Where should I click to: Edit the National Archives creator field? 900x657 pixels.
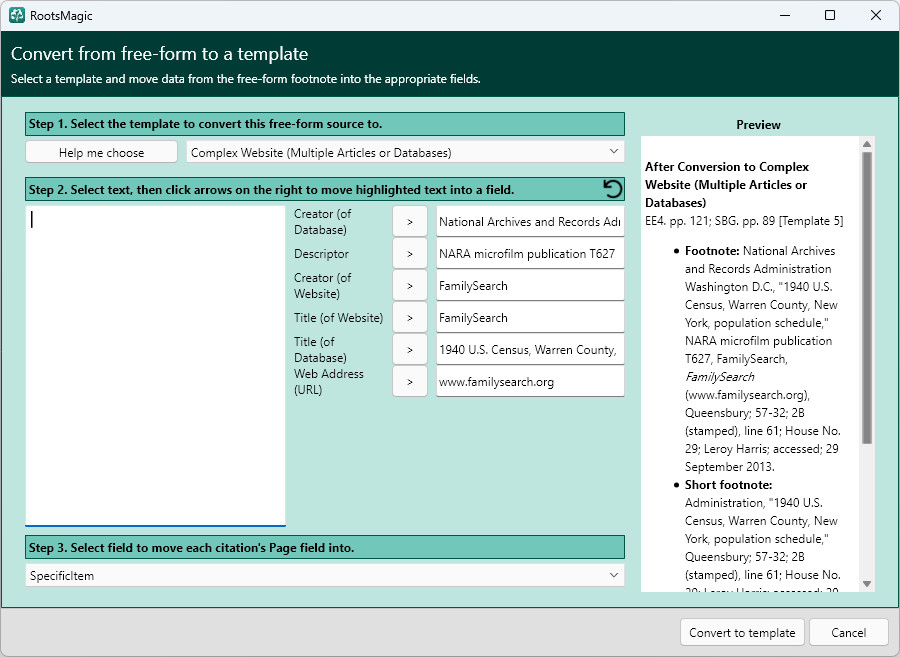(530, 221)
